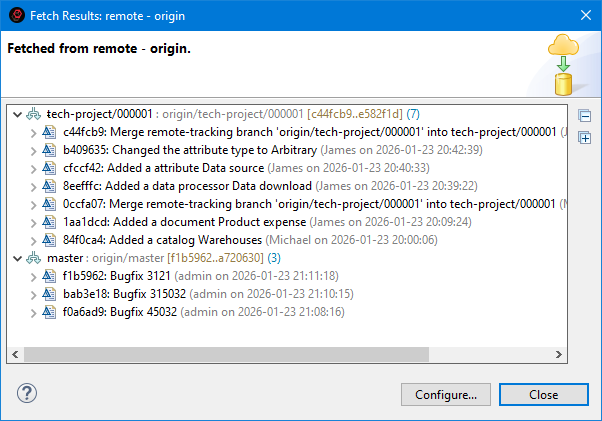
Task: Click the master branch icon
Action: (35, 258)
